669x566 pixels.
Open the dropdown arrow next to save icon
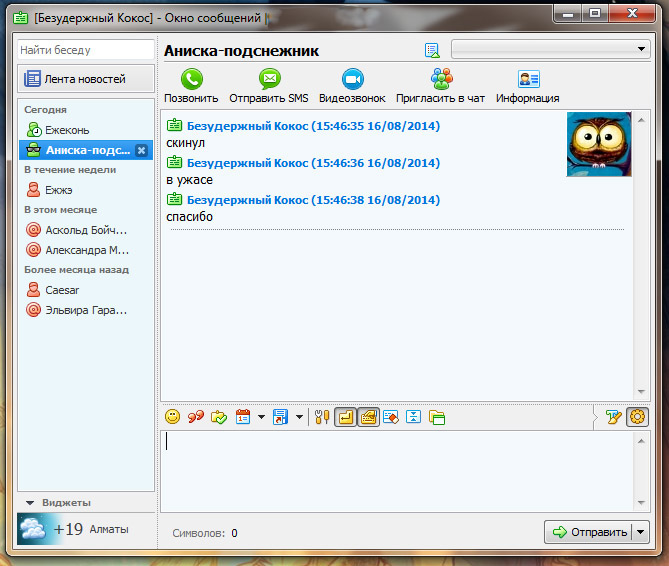pyautogui.click(x=299, y=417)
